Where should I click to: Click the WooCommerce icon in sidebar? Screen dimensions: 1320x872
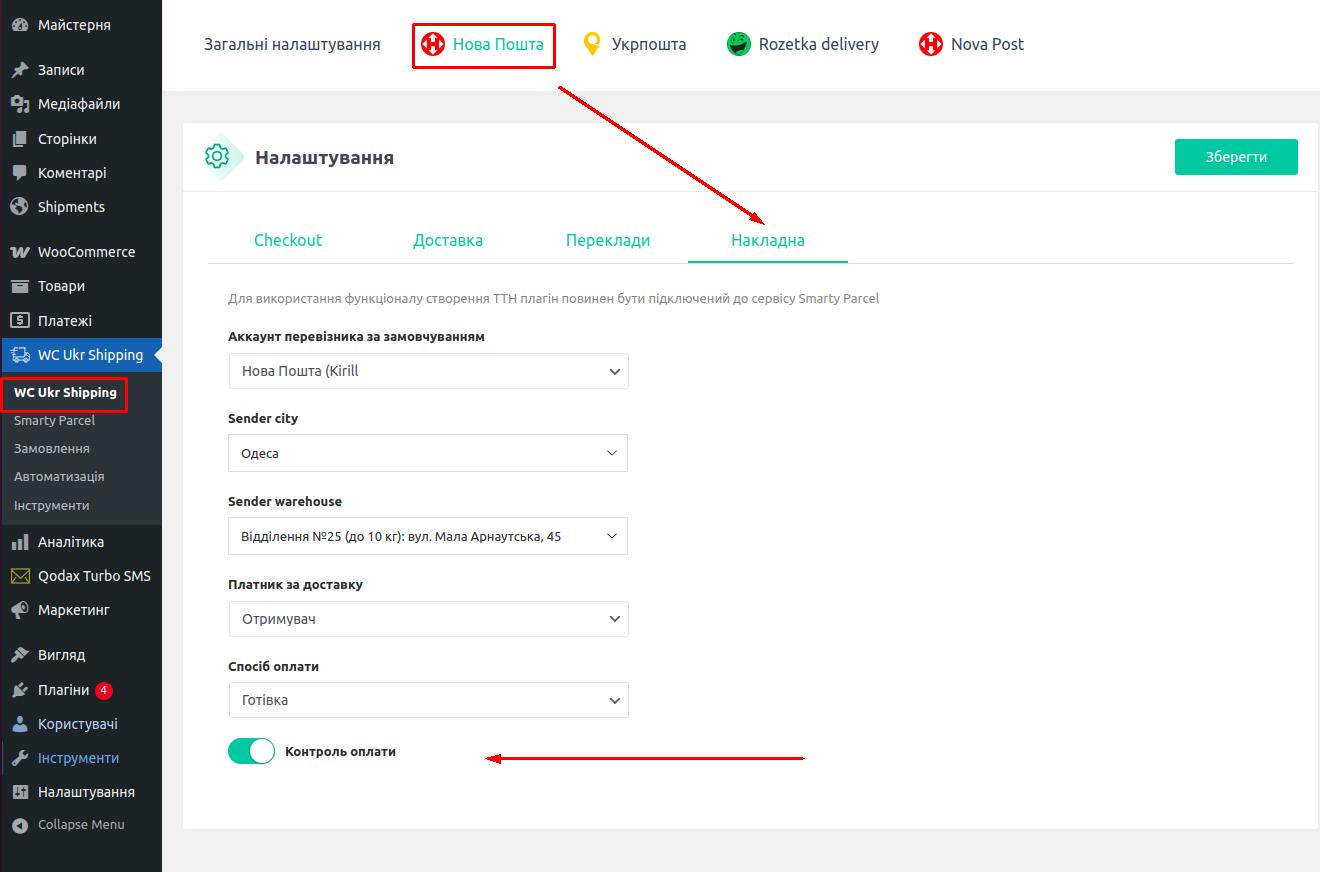[x=19, y=252]
